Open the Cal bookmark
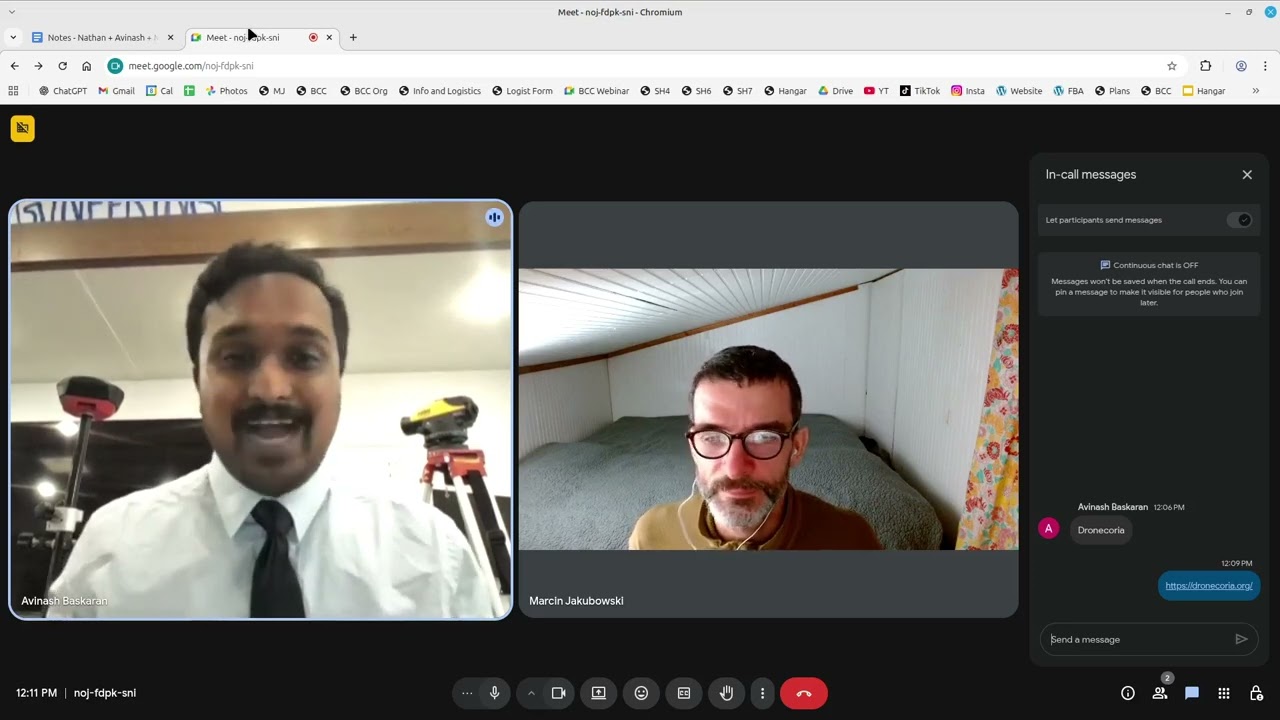The height and width of the screenshot is (720, 1280). (159, 91)
